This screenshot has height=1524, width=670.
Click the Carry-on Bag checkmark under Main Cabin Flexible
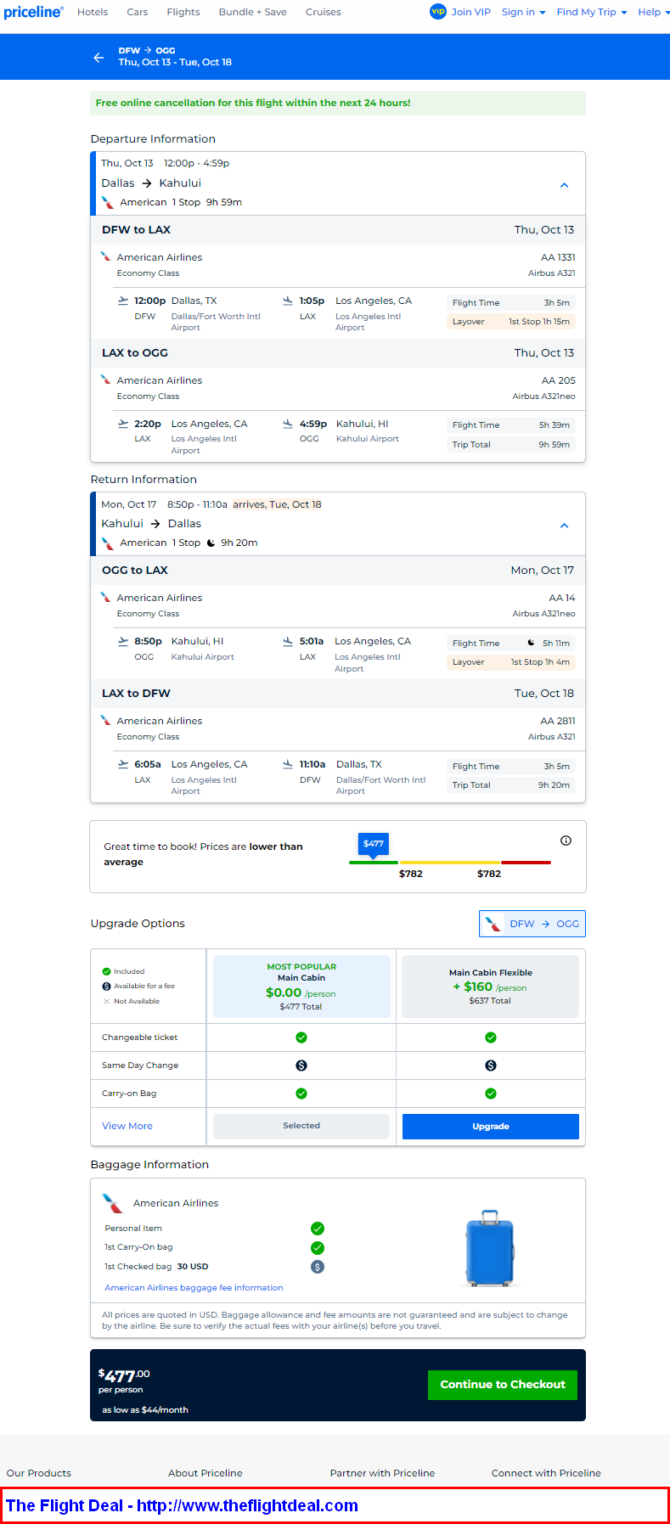(490, 1094)
